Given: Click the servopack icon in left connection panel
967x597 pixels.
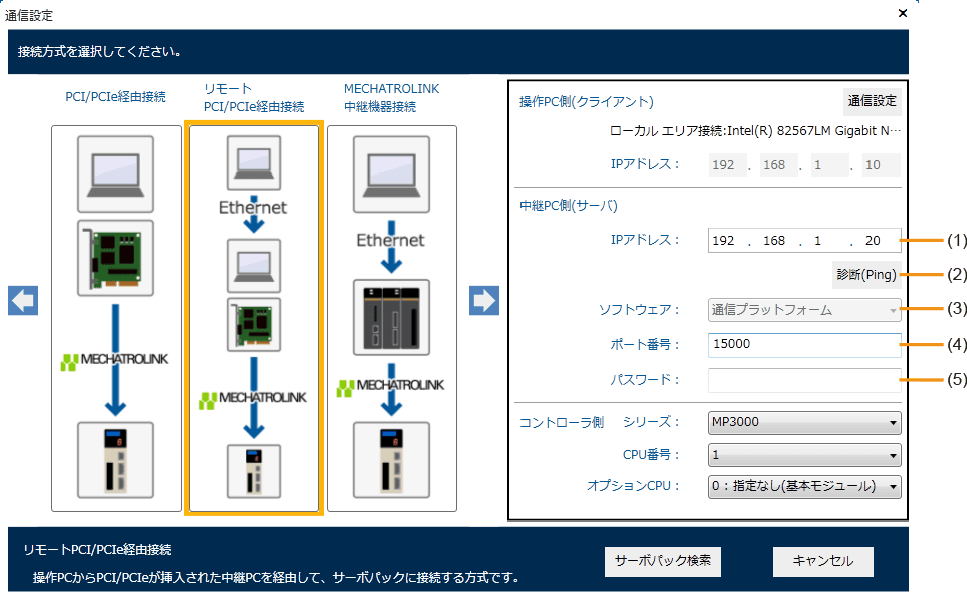Looking at the screenshot, I should tap(116, 459).
